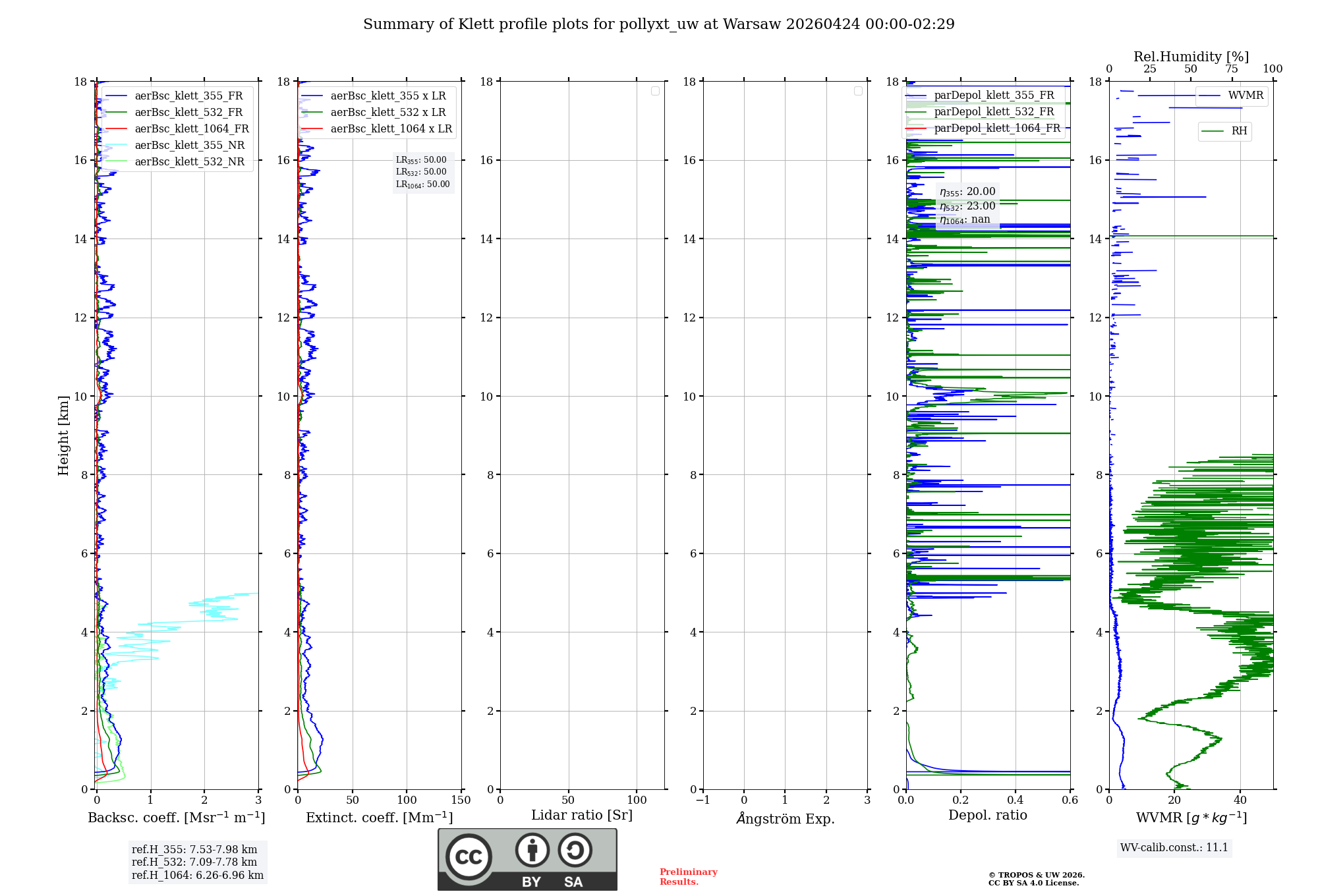Click the parDepol_klett_532_FR legend entry

click(x=993, y=112)
